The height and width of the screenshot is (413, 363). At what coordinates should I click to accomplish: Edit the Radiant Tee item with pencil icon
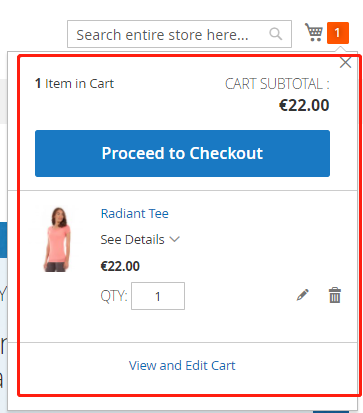click(303, 295)
